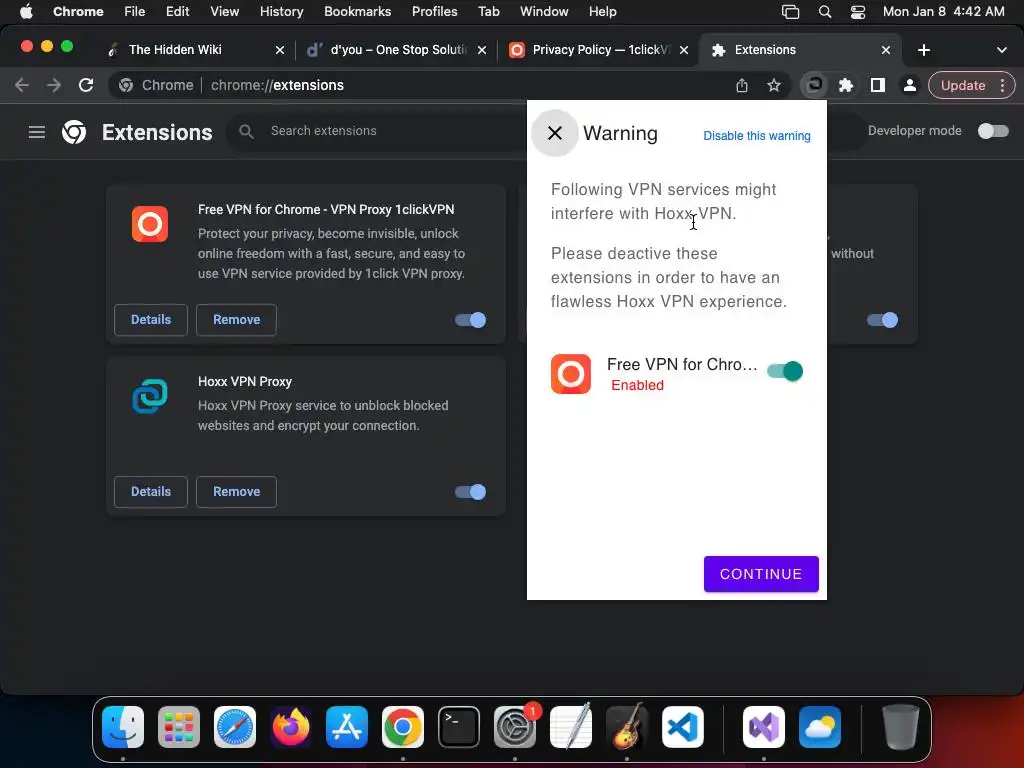The image size is (1024, 768).
Task: Switch to d'you One Stop Solution tab
Action: pos(398,50)
